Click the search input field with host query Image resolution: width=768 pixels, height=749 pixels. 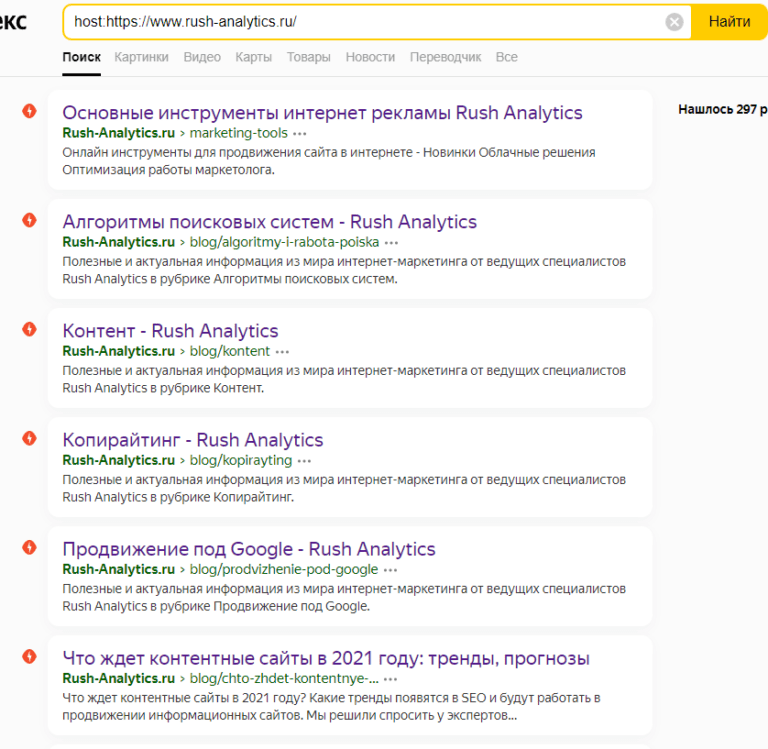click(360, 22)
